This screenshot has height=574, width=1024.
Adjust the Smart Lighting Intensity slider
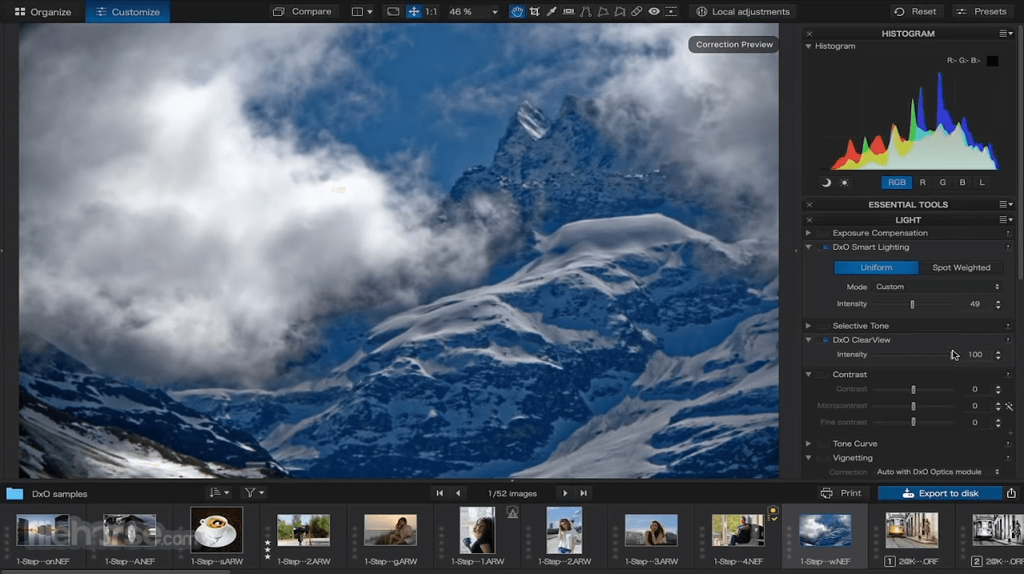(911, 304)
